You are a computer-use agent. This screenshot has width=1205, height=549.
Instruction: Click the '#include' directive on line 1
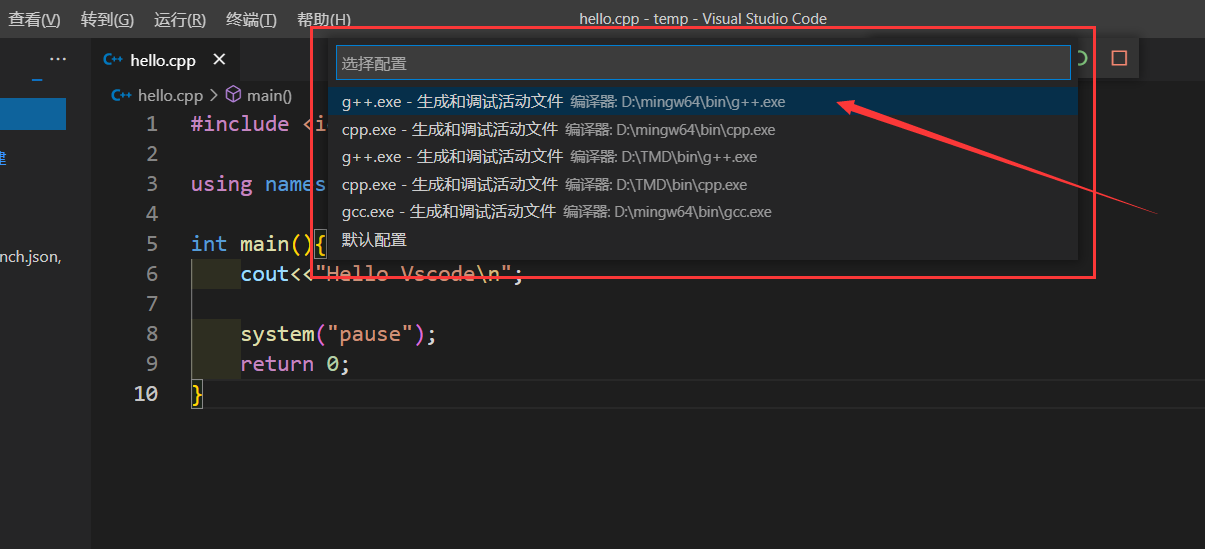(239, 124)
